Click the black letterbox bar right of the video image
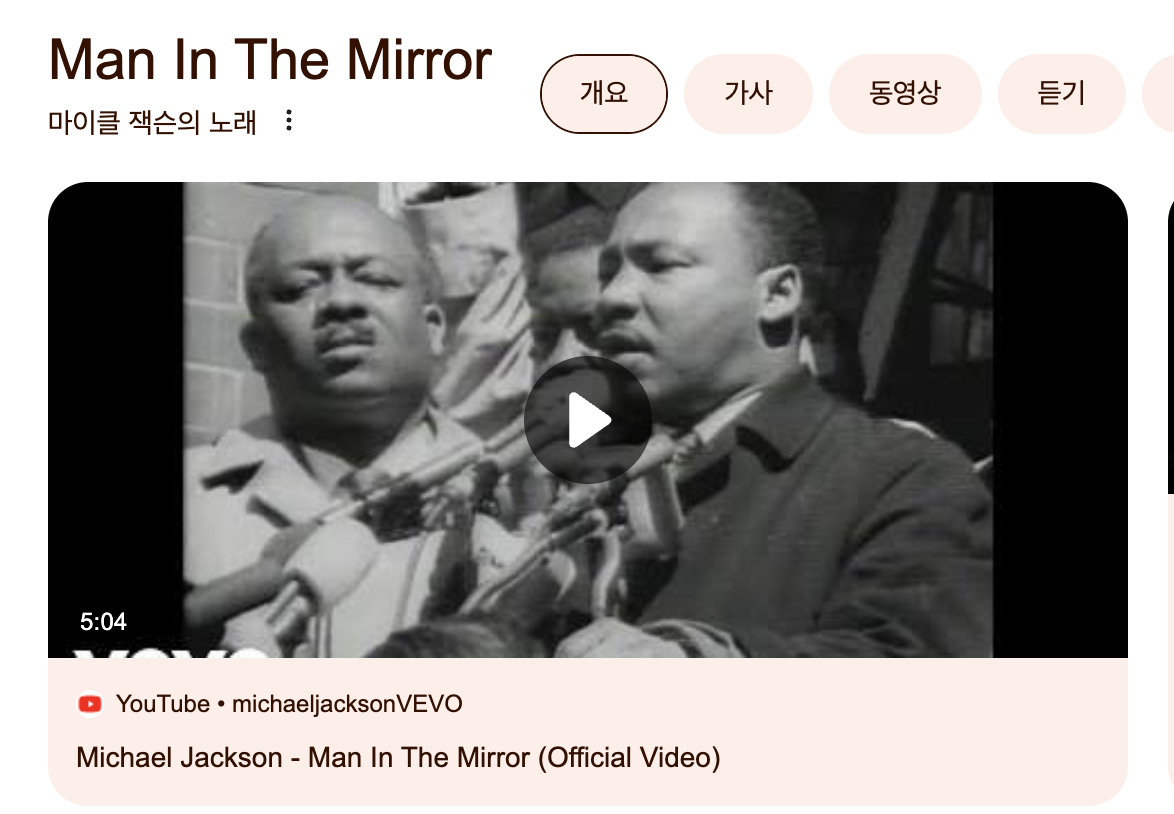The image size is (1174, 814). click(x=1060, y=419)
